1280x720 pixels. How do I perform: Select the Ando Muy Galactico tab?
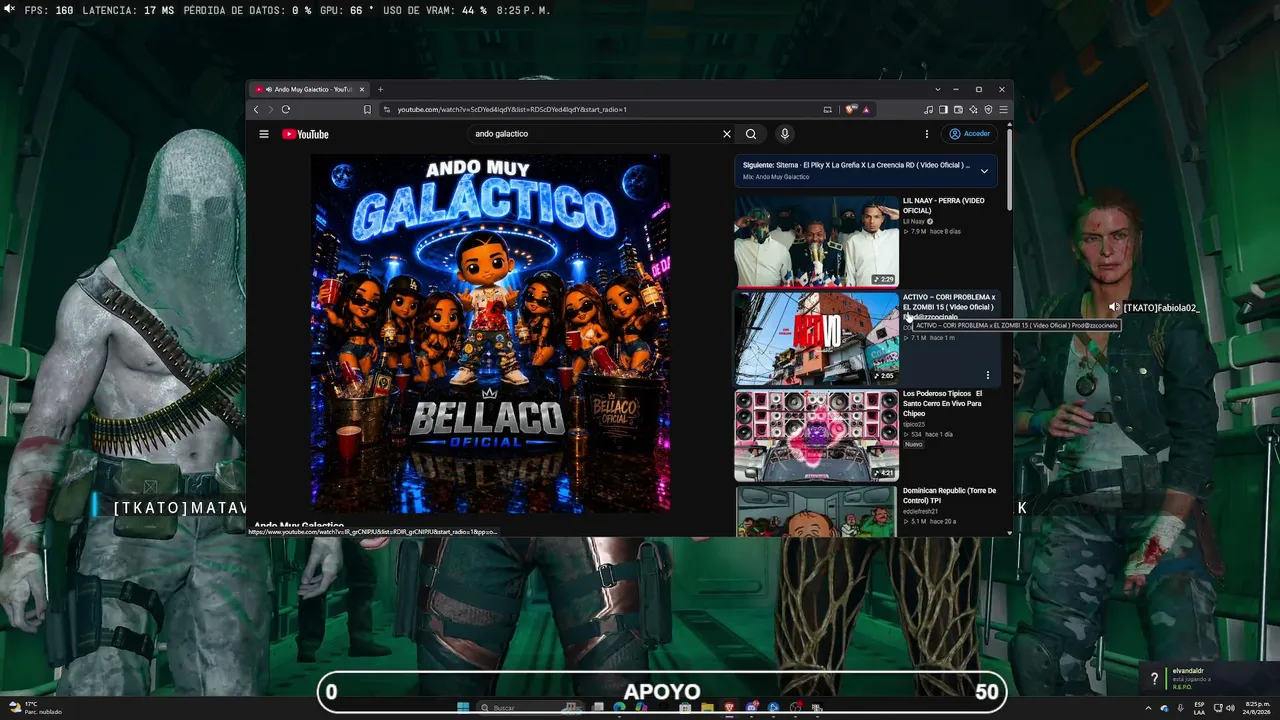click(x=308, y=89)
